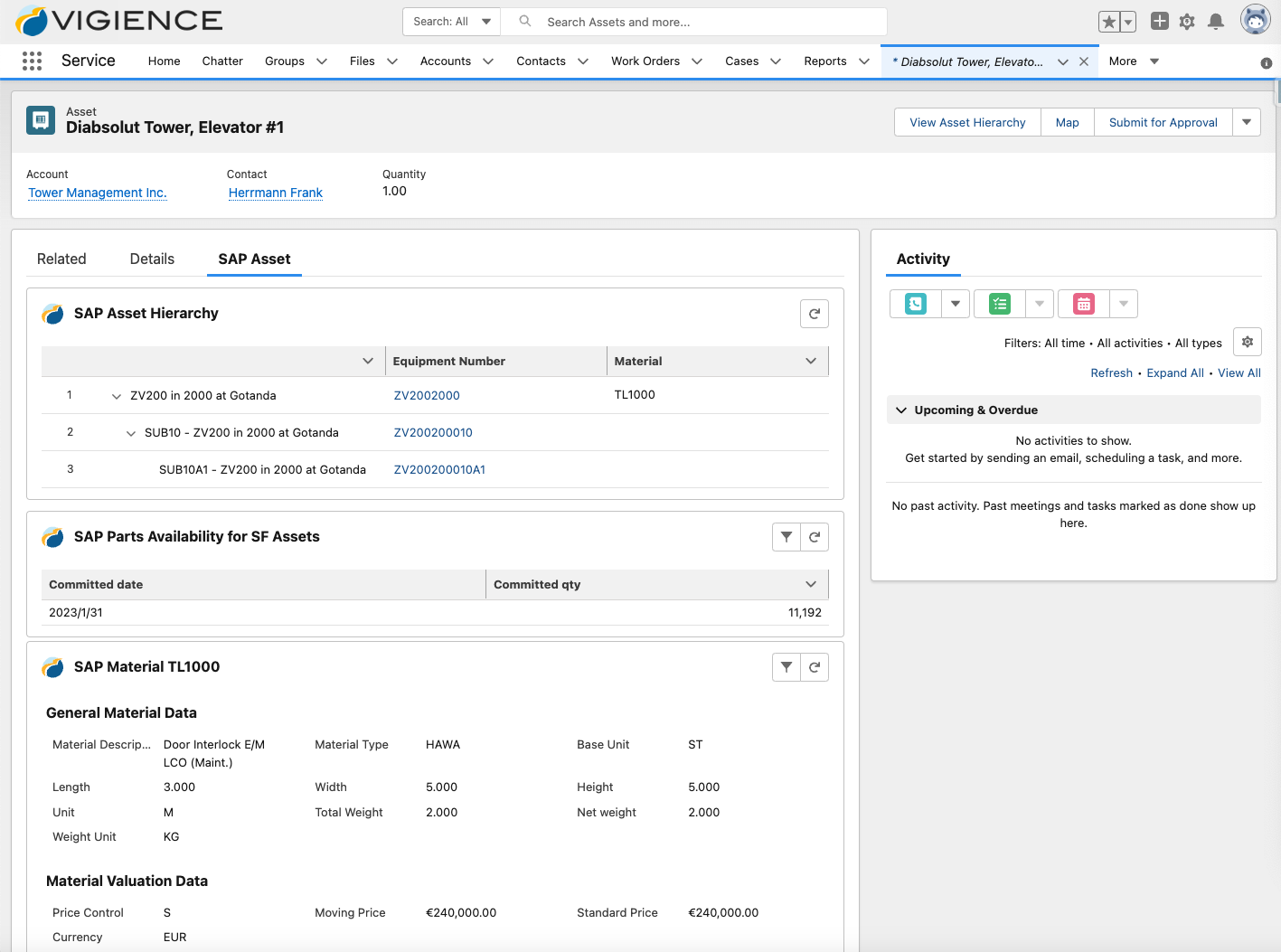This screenshot has height=952, width=1281.
Task: Click the Committed date column header
Action: tap(263, 584)
